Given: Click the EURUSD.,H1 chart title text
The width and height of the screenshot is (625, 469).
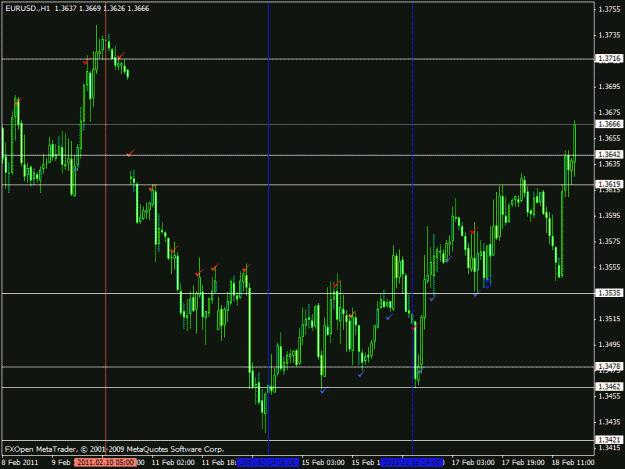Looking at the screenshot, I should 28,8.
